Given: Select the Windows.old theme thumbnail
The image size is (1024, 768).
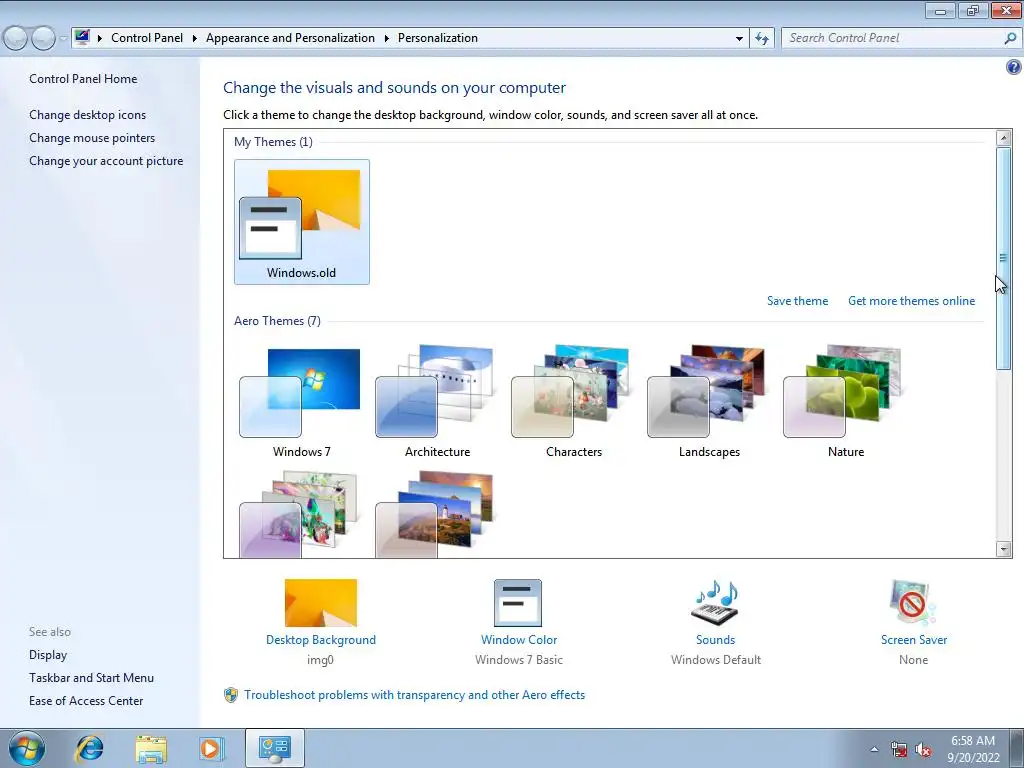Looking at the screenshot, I should tap(301, 222).
